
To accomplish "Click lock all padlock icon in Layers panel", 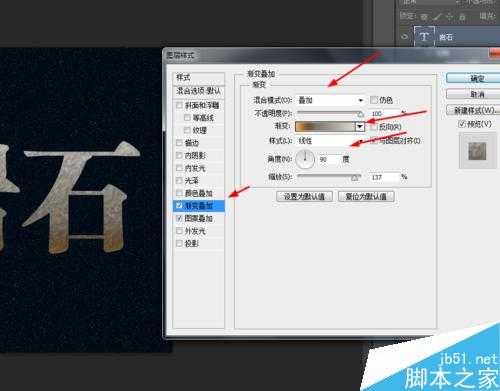I will tap(462, 16).
